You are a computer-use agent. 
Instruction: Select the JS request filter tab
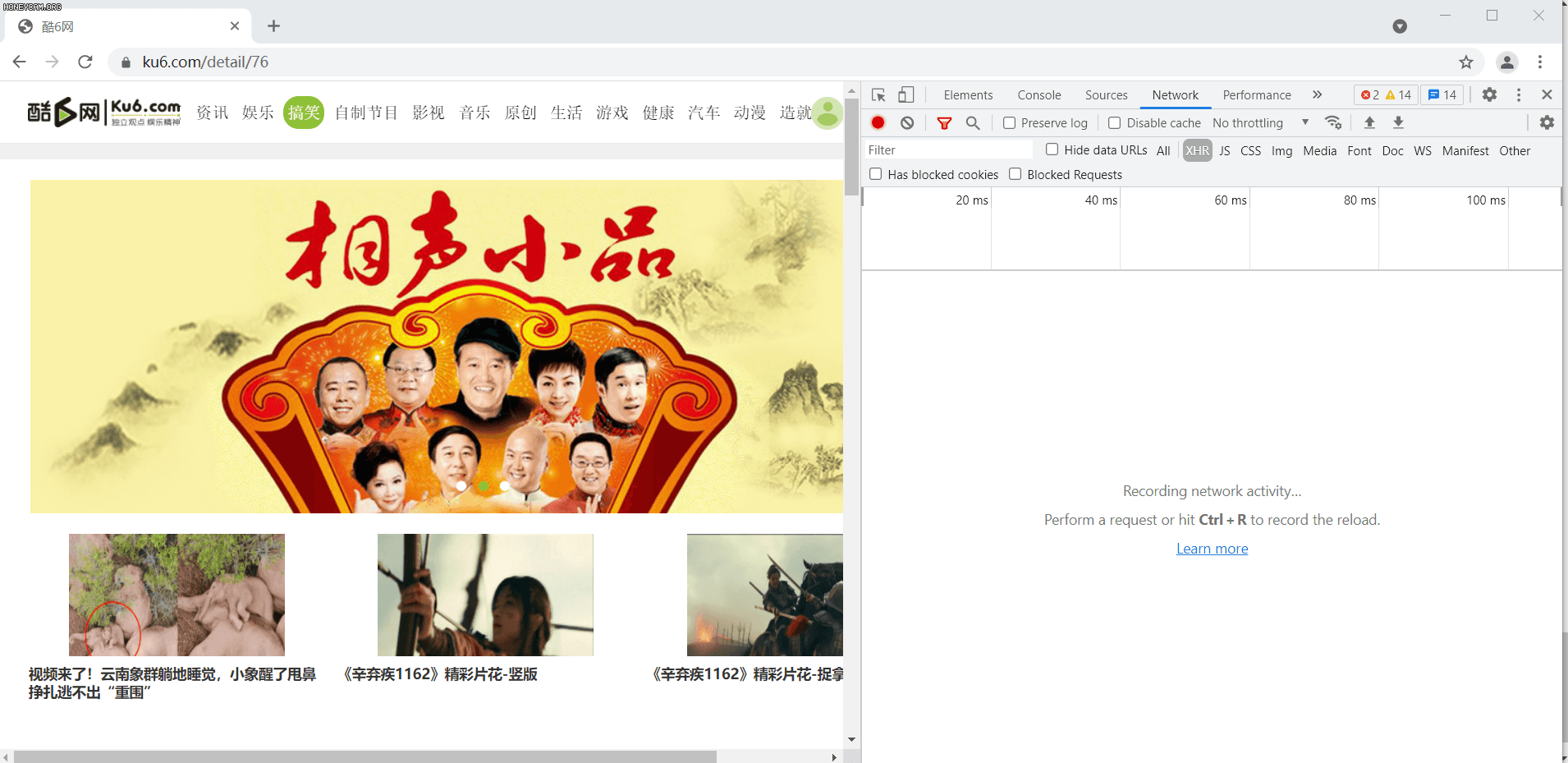1224,150
